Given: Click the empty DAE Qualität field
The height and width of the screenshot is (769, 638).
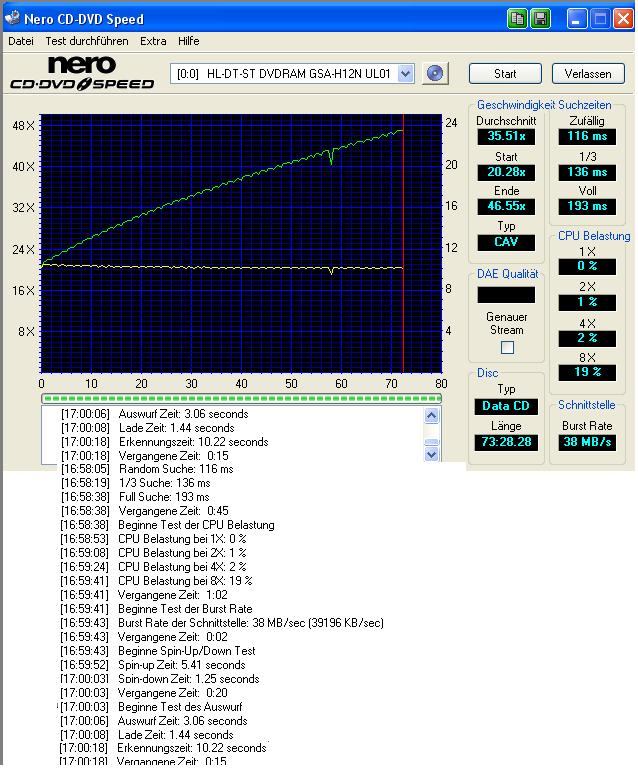Looking at the screenshot, I should coord(506,295).
